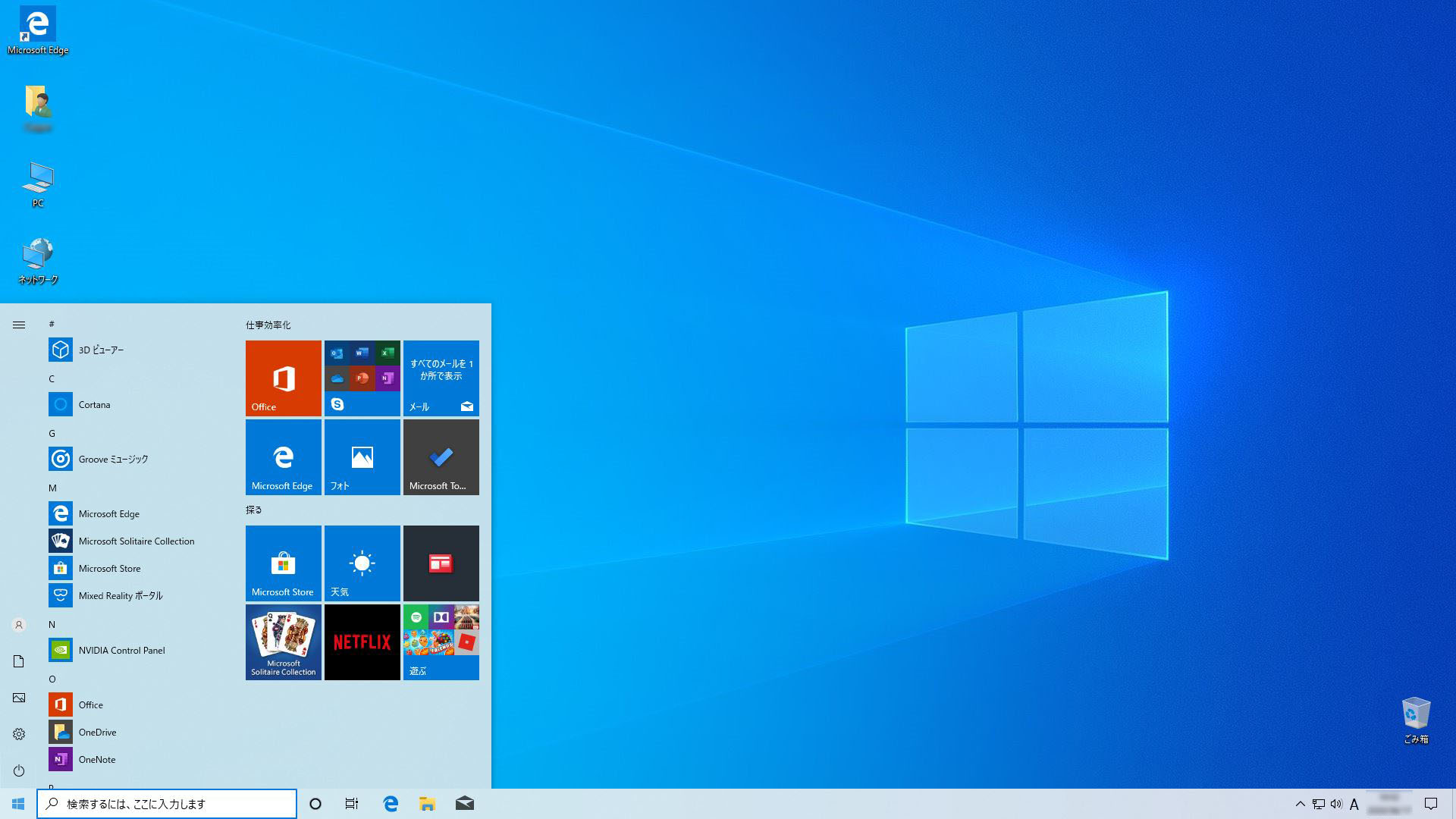Select the PC desktop icon
The width and height of the screenshot is (1456, 819).
[x=38, y=184]
